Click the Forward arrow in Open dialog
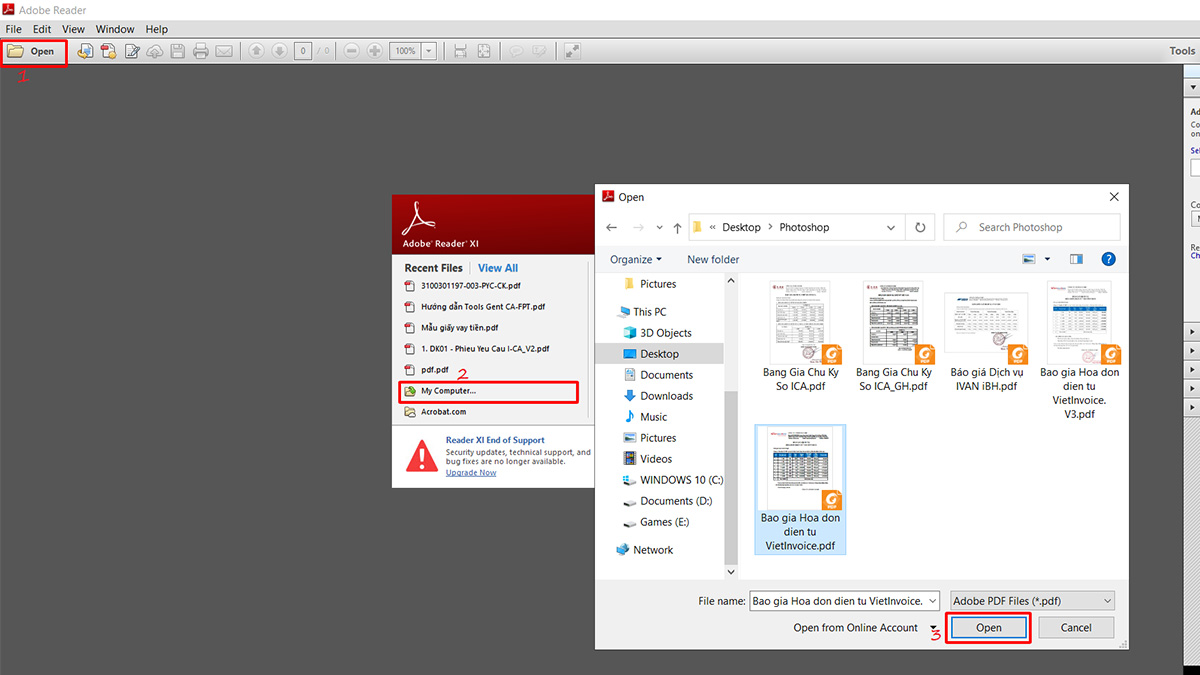Viewport: 1200px width, 675px height. (x=639, y=227)
